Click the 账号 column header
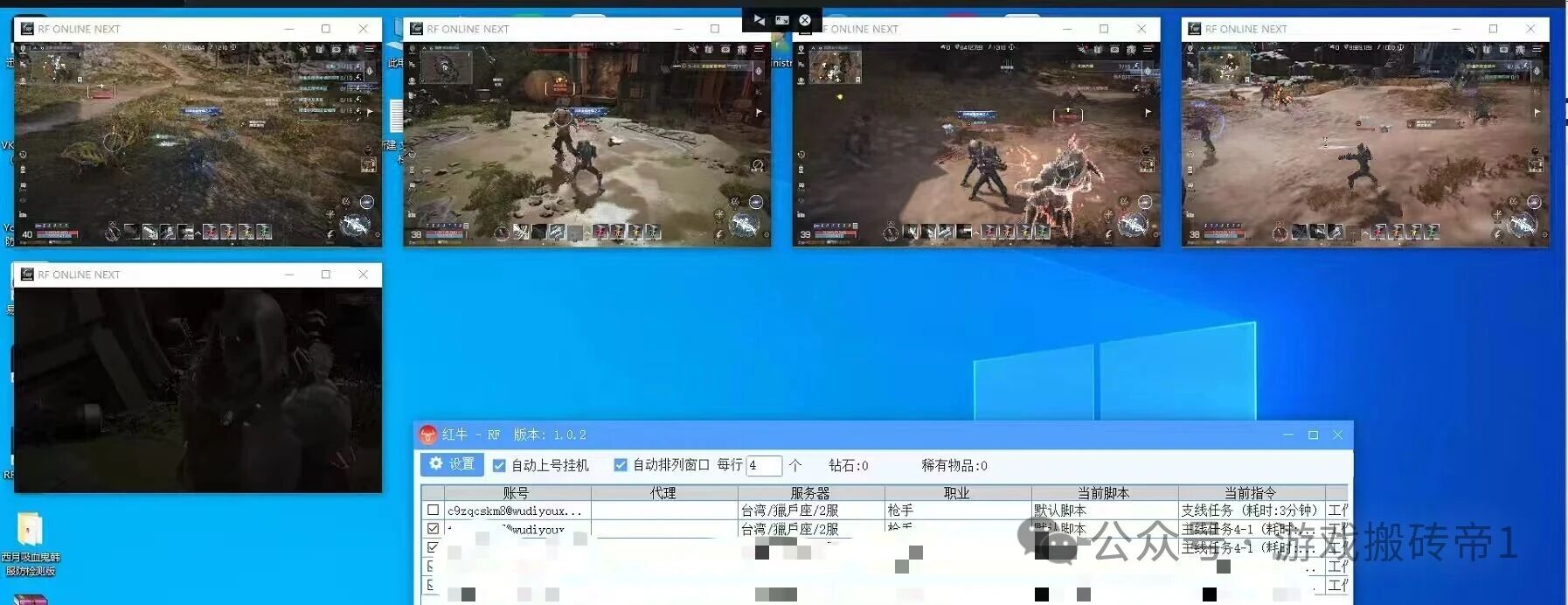Image resolution: width=1568 pixels, height=605 pixels. pos(515,493)
